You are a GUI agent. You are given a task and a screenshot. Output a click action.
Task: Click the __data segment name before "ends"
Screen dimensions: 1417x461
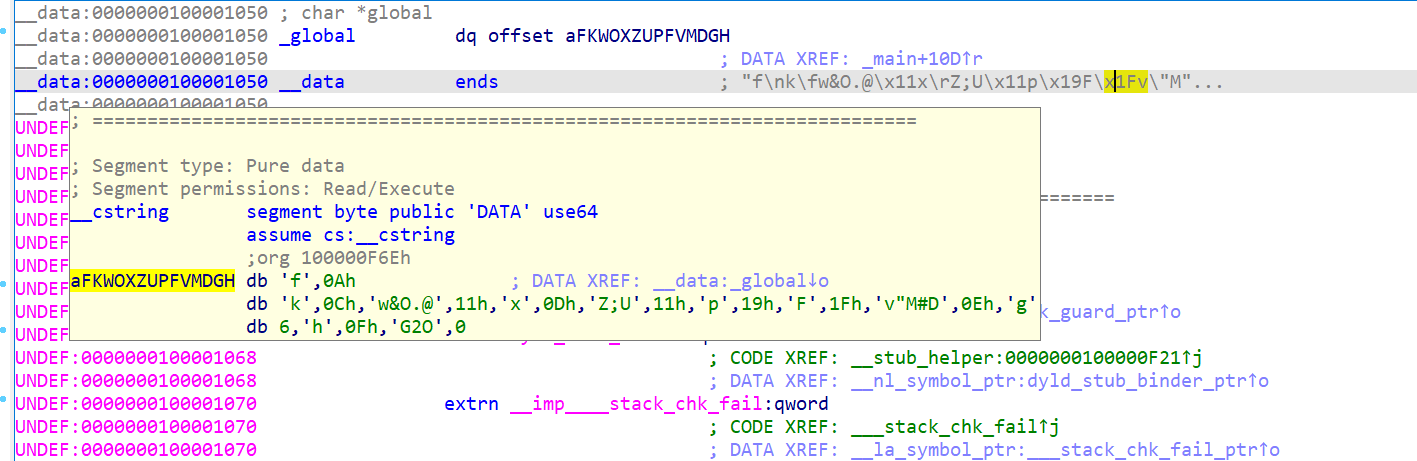click(312, 82)
